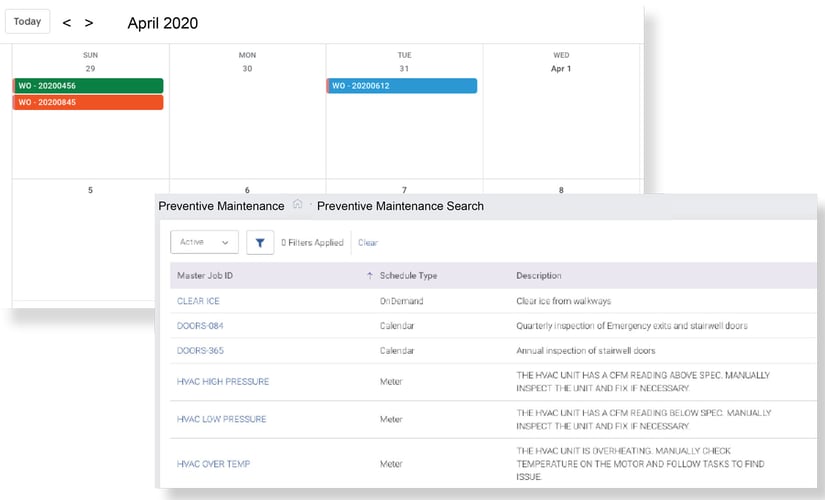The width and height of the screenshot is (825, 500).
Task: Sort by Master Job ID column
Action: 204,276
